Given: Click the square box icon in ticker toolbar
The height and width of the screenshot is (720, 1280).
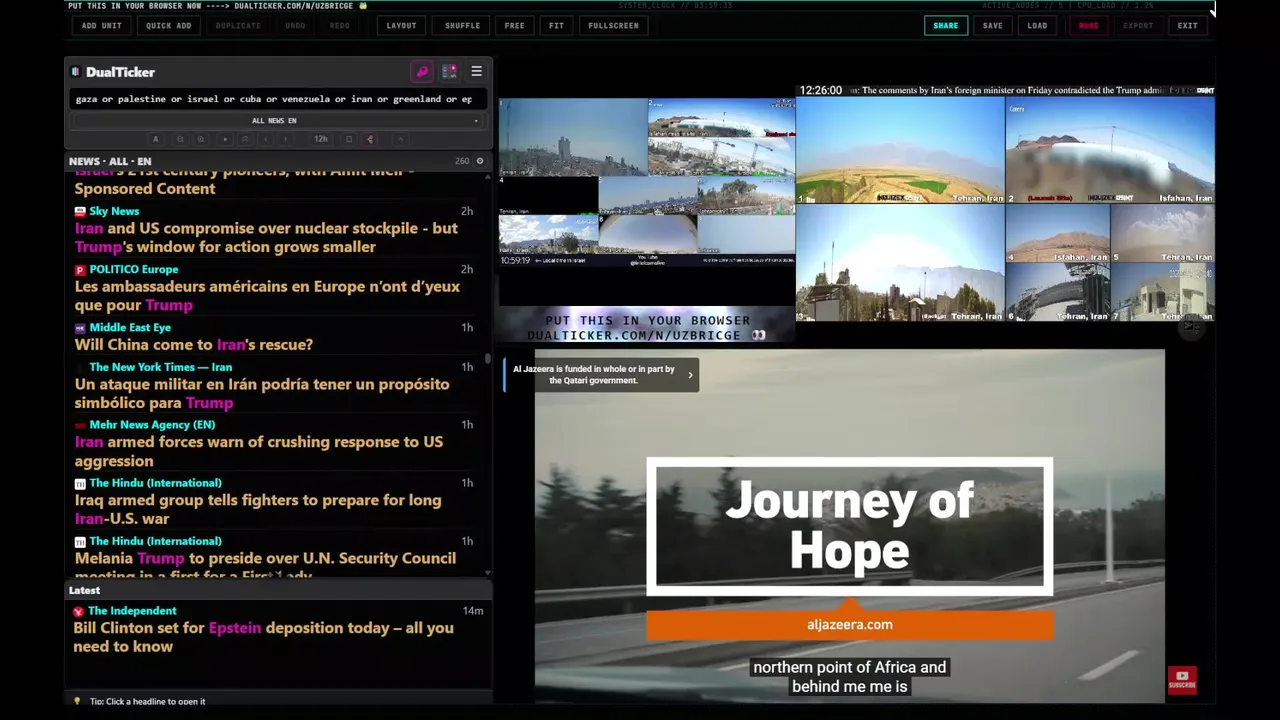Looking at the screenshot, I should coord(349,139).
